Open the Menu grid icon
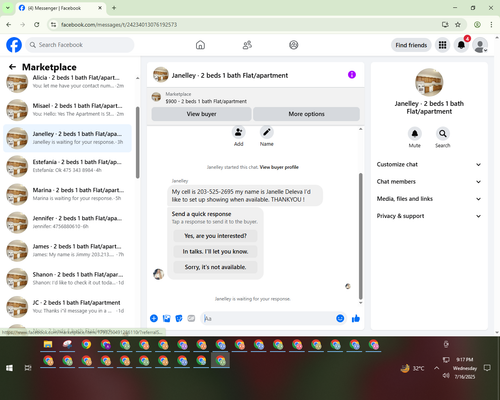Viewport: 500px width, 400px height. 442,45
